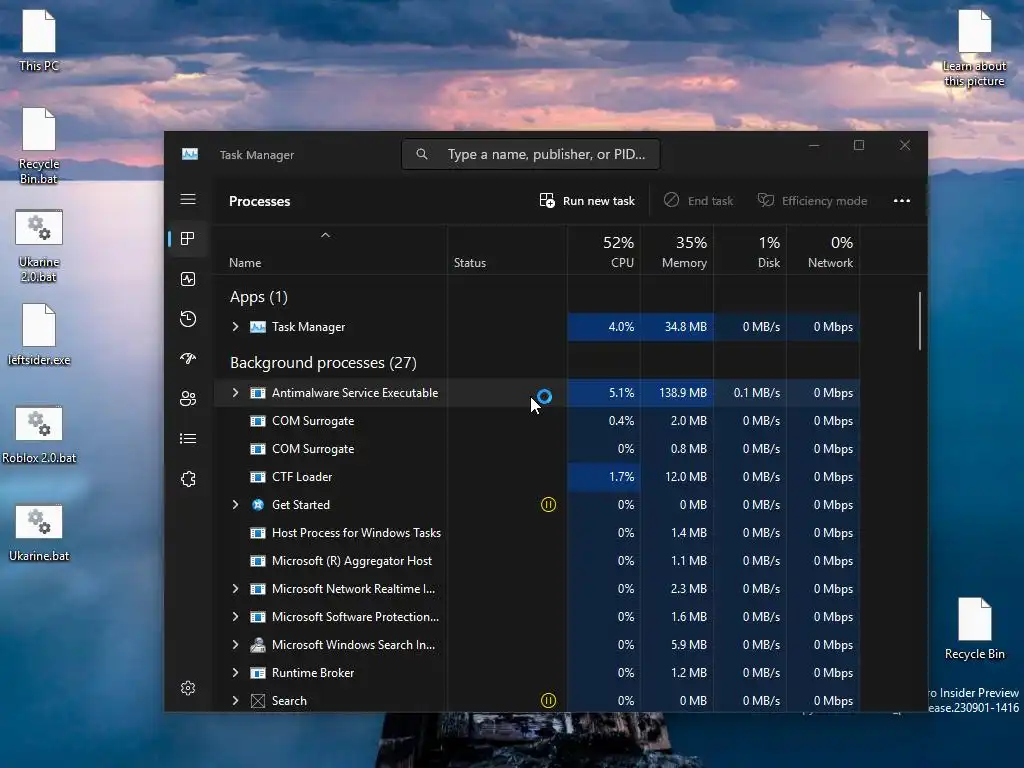Select the Roblox 2.0.bat desktop file

(39, 435)
